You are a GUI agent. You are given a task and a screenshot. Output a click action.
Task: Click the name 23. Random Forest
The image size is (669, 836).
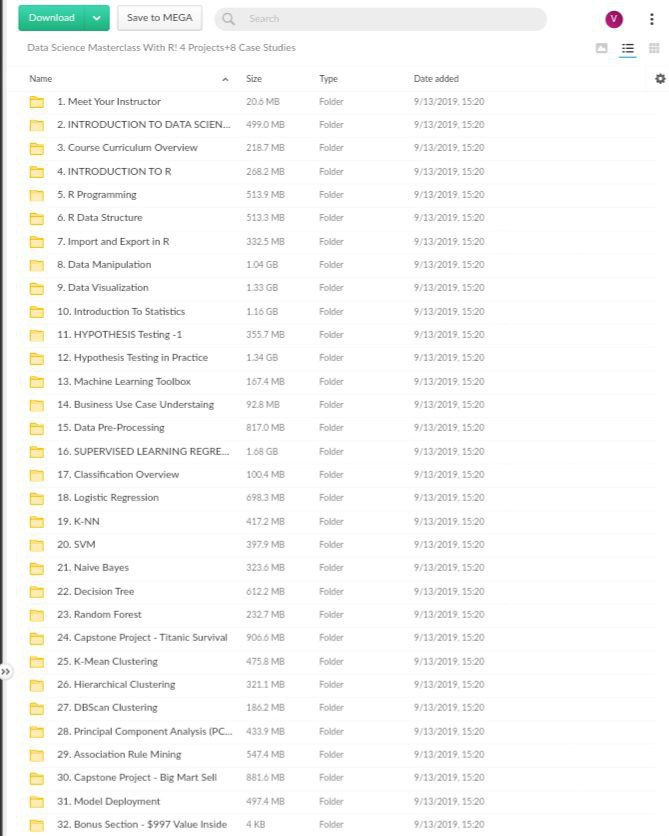pyautogui.click(x=99, y=614)
